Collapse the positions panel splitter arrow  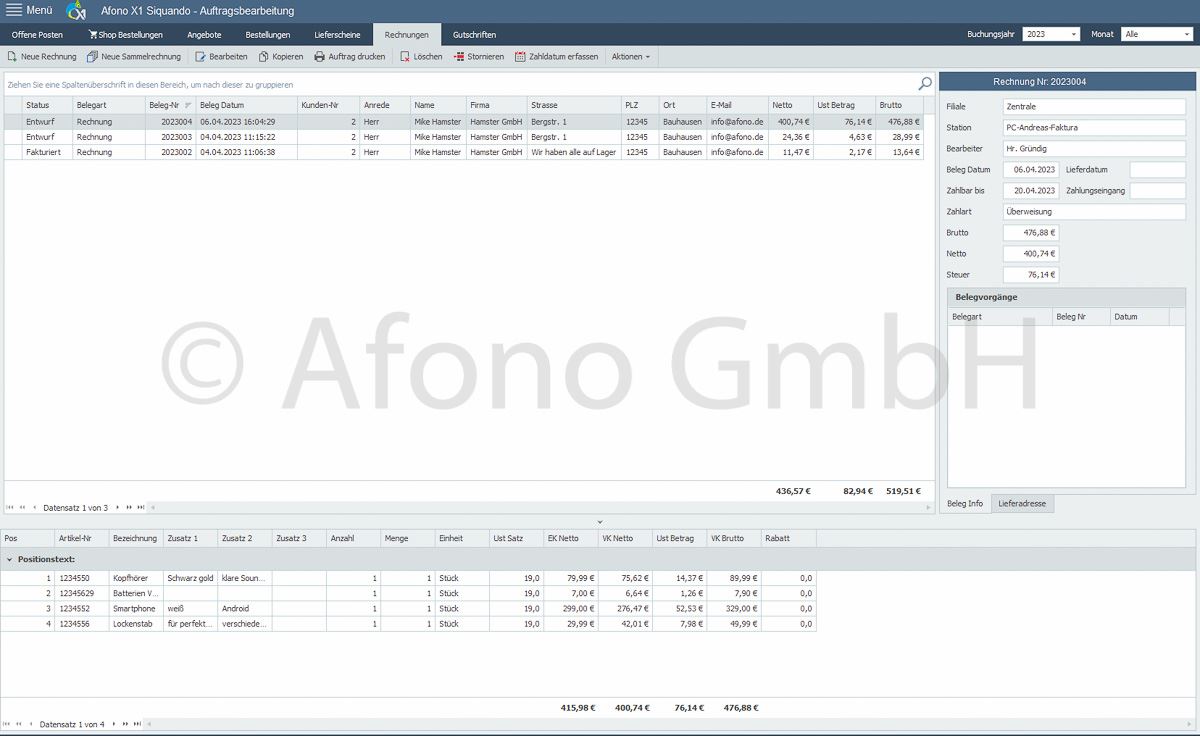point(600,522)
